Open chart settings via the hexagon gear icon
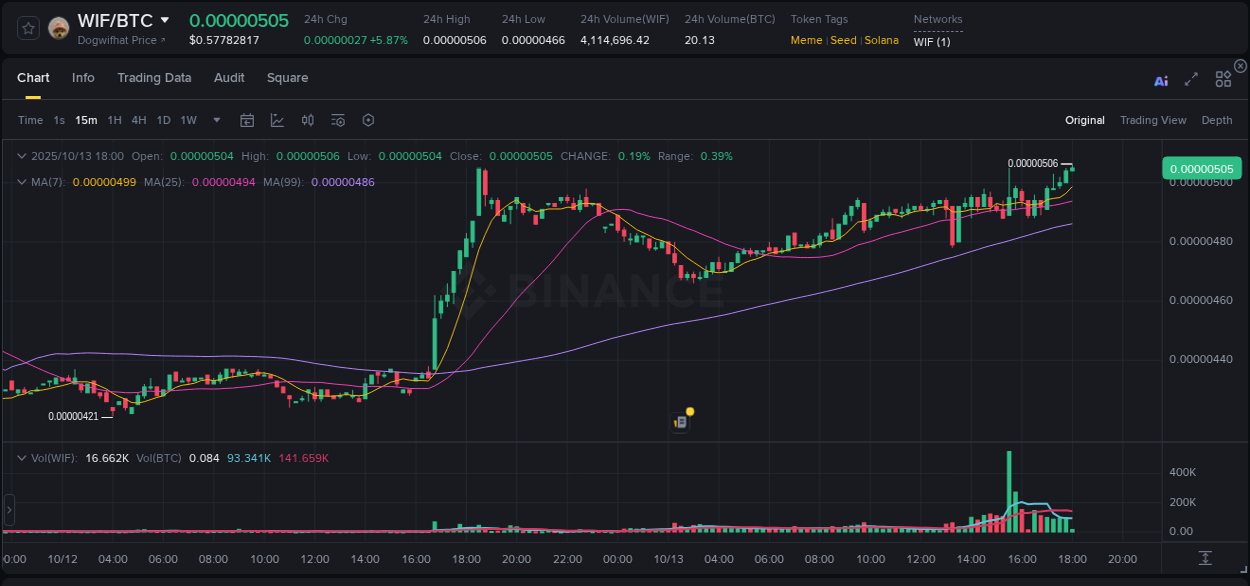The height and width of the screenshot is (586, 1250). [x=368, y=119]
